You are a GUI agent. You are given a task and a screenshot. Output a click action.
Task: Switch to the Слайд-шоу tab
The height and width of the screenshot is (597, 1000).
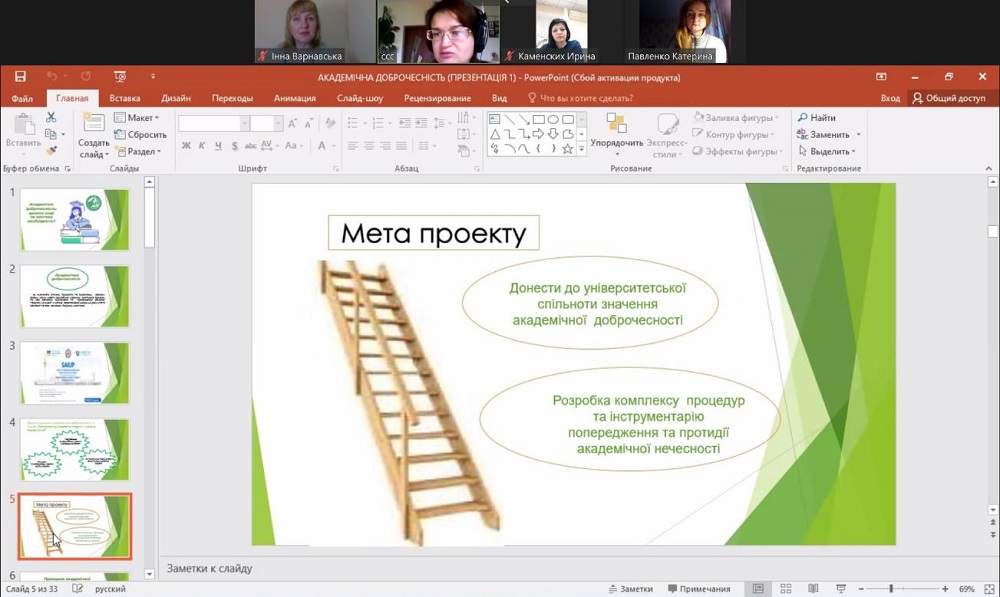tap(360, 98)
